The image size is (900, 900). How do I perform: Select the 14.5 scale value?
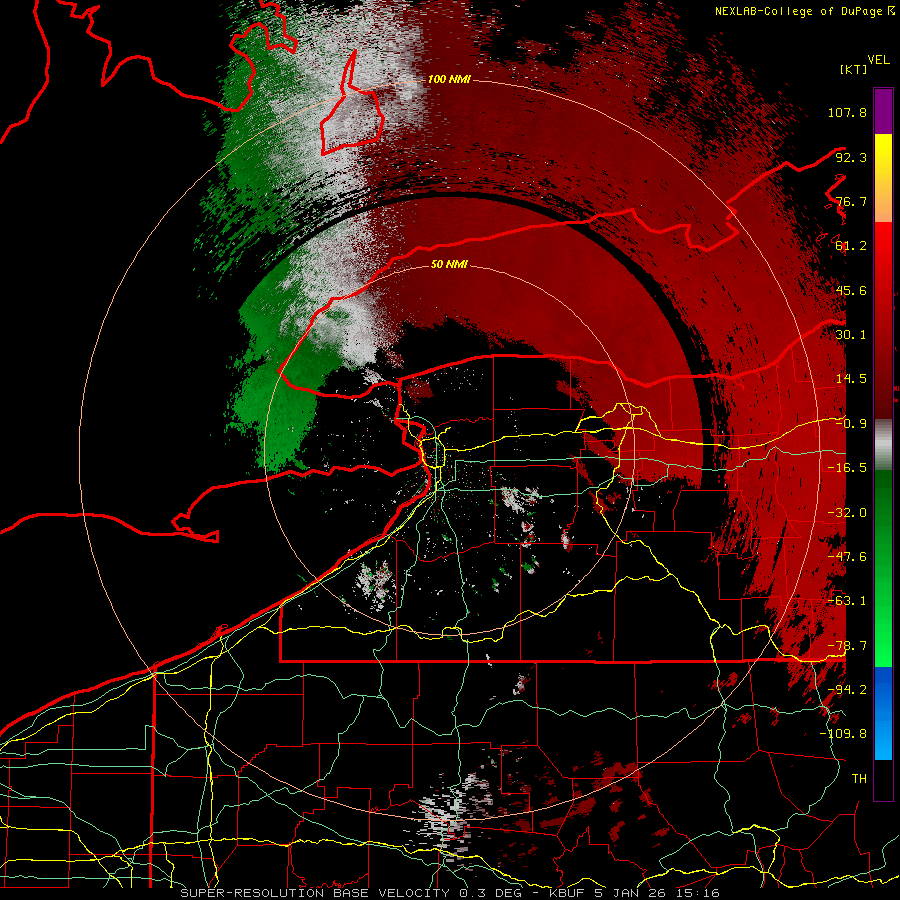coord(851,379)
